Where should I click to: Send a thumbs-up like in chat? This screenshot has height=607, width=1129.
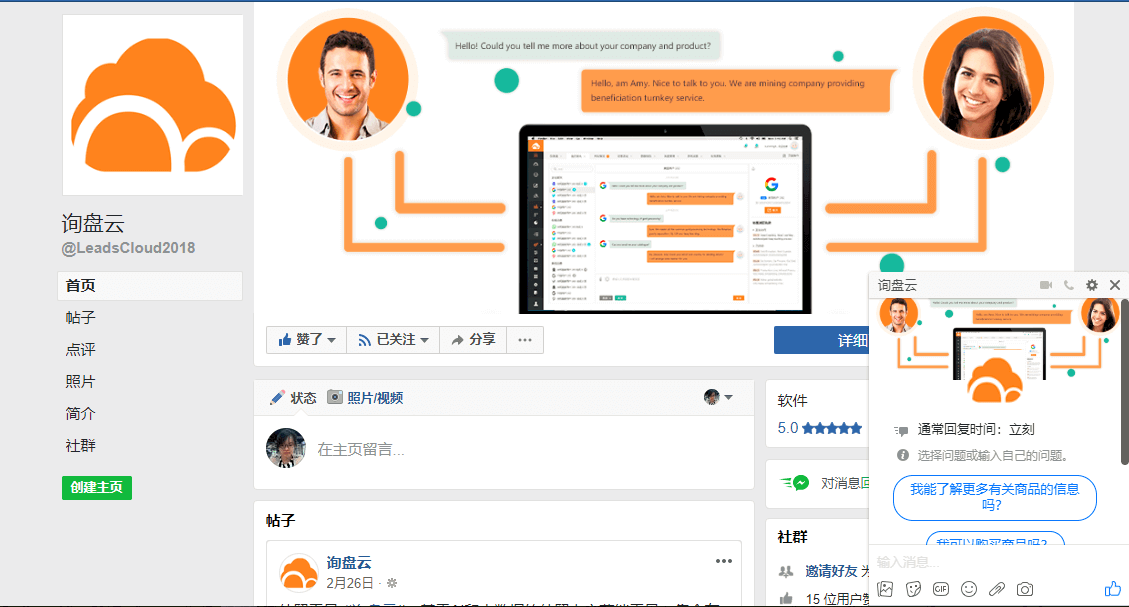point(1112,588)
